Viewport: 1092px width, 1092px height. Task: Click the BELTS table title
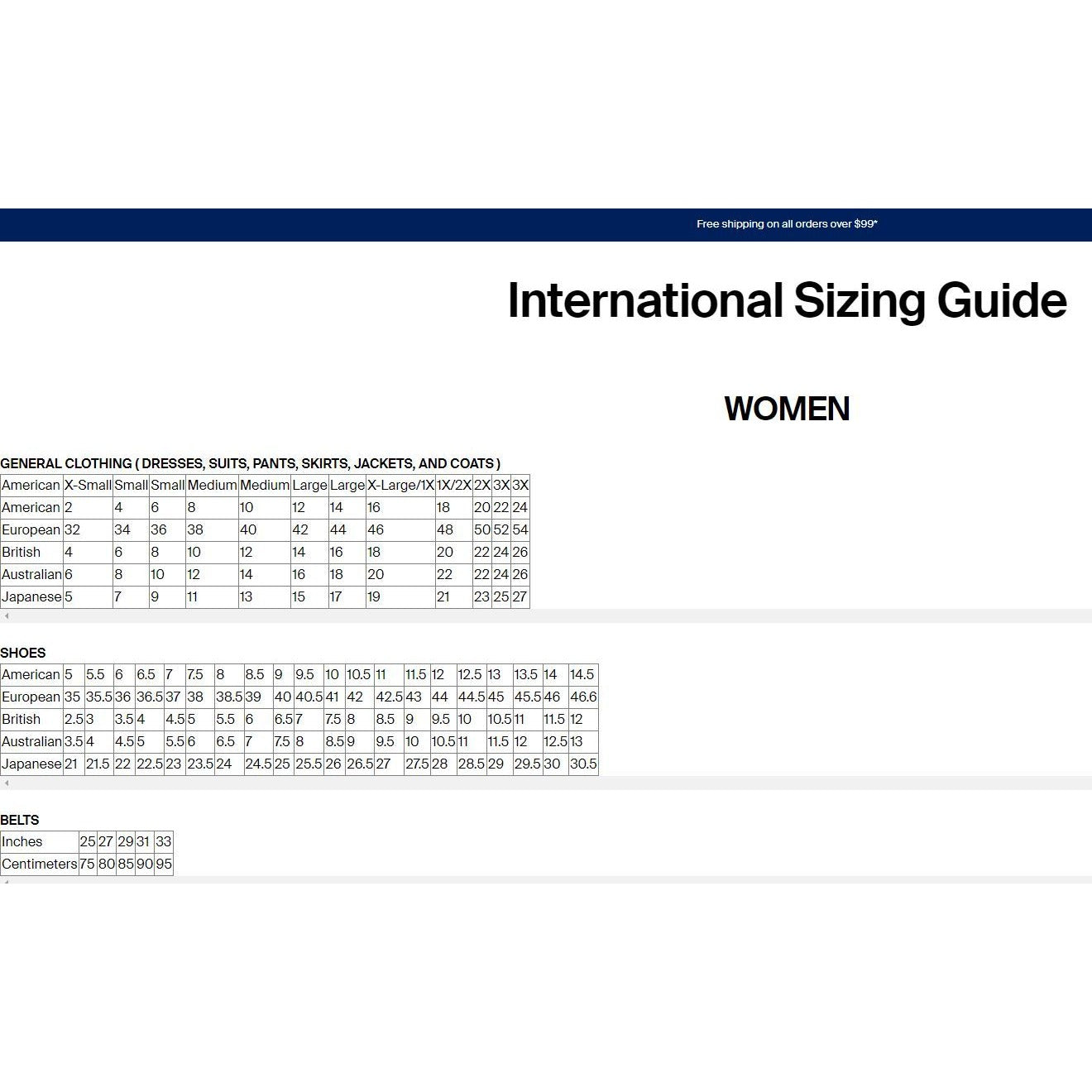[x=20, y=821]
